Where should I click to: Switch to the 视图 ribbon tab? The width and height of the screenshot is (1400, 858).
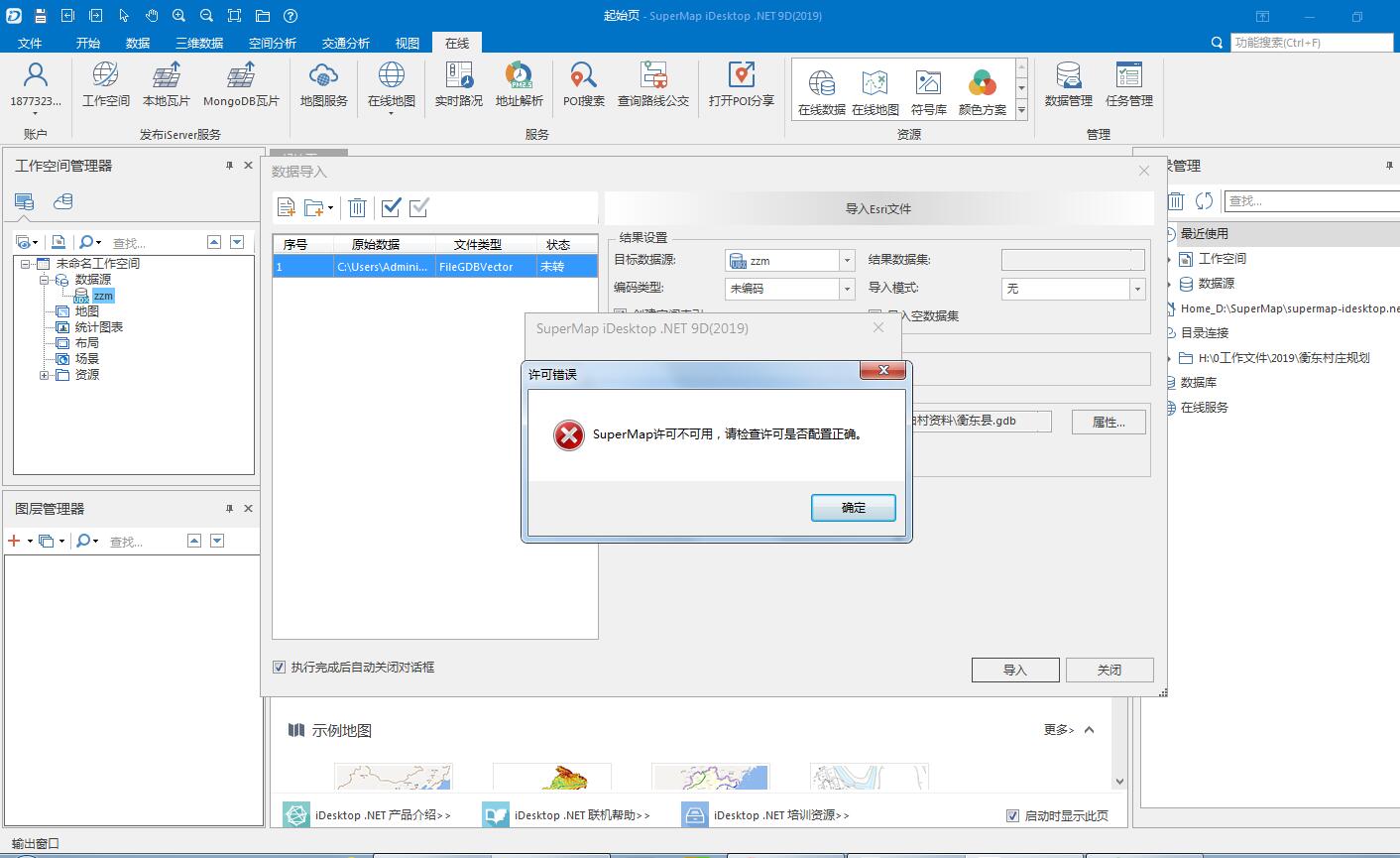click(x=408, y=43)
